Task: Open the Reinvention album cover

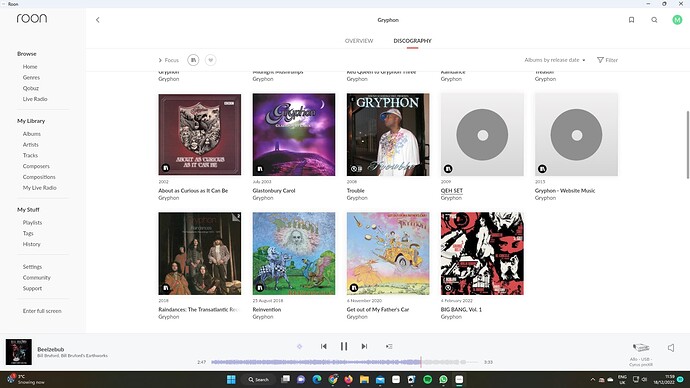Action: click(294, 253)
